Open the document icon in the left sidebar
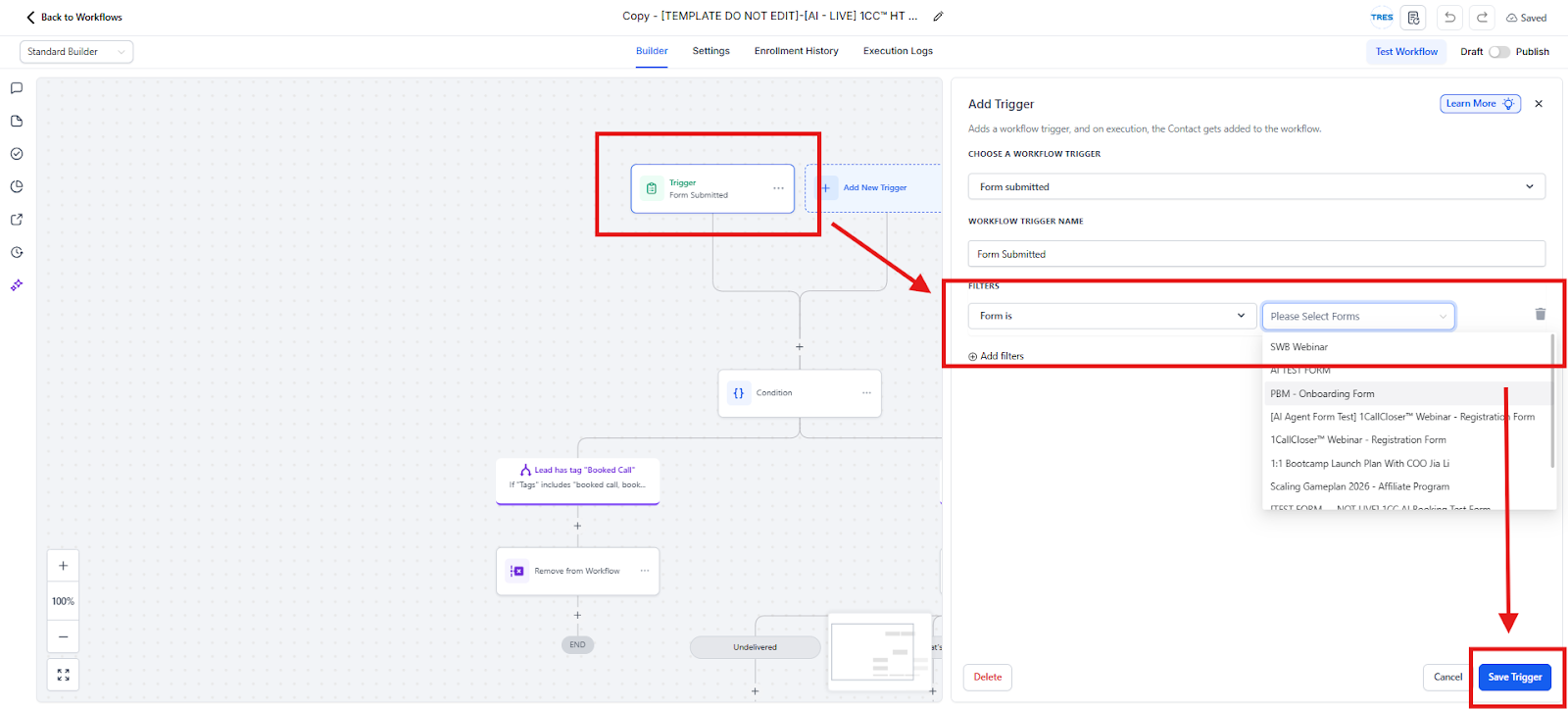The height and width of the screenshot is (709, 1568). (17, 122)
